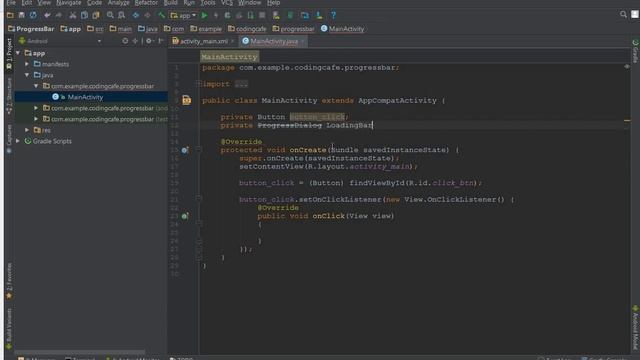The height and width of the screenshot is (360, 640).
Task: Hide the Project panel with pin icon
Action: coord(161,41)
